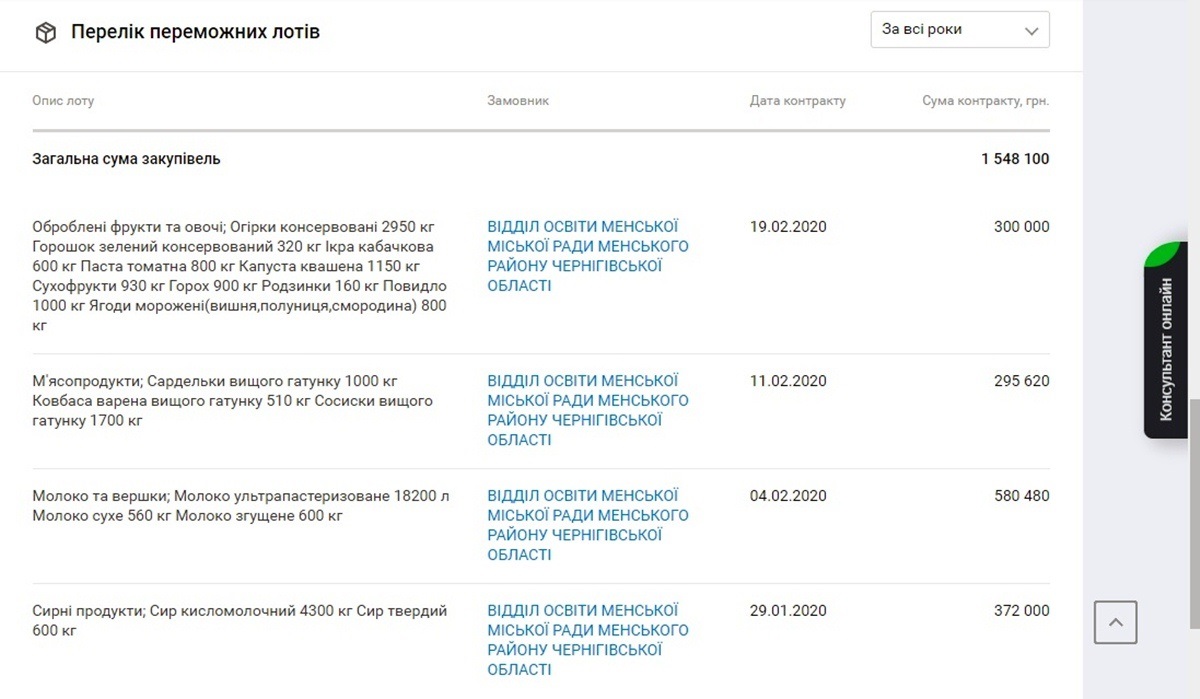1200x699 pixels.
Task: Select the contract sum 580 480
Action: coord(1022,496)
